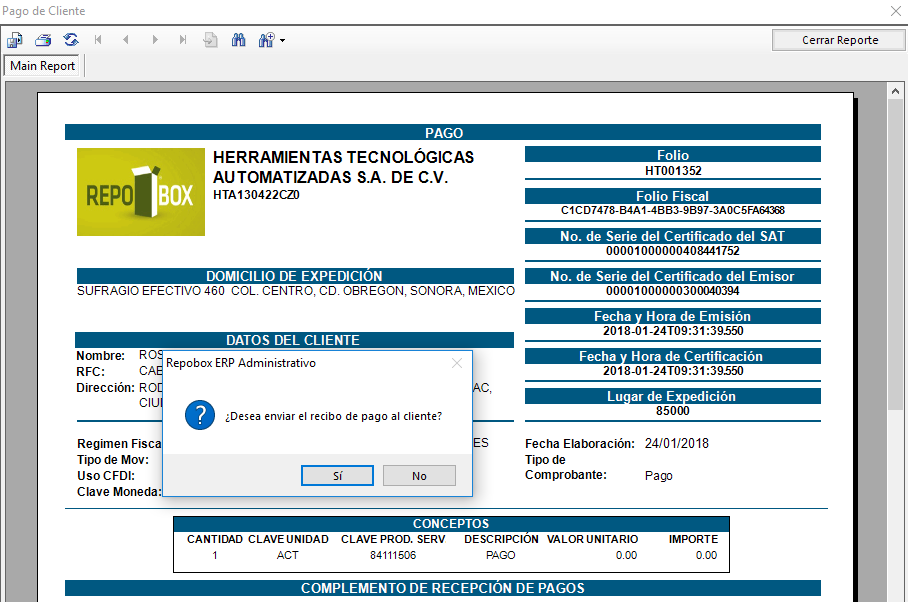908x602 pixels.
Task: Click the blue question mark icon
Action: (200, 416)
